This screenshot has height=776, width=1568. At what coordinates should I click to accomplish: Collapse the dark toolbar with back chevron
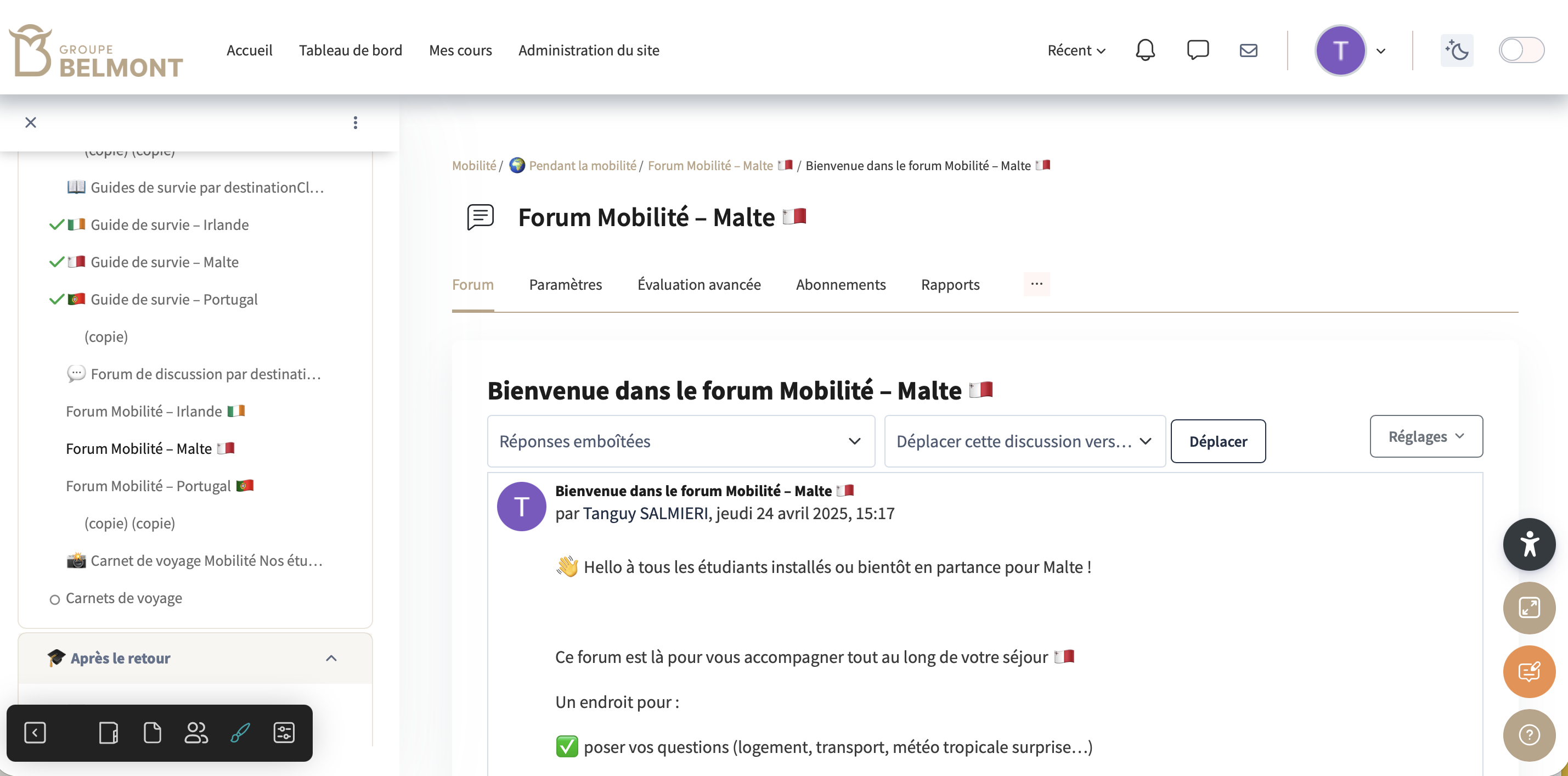[x=35, y=732]
